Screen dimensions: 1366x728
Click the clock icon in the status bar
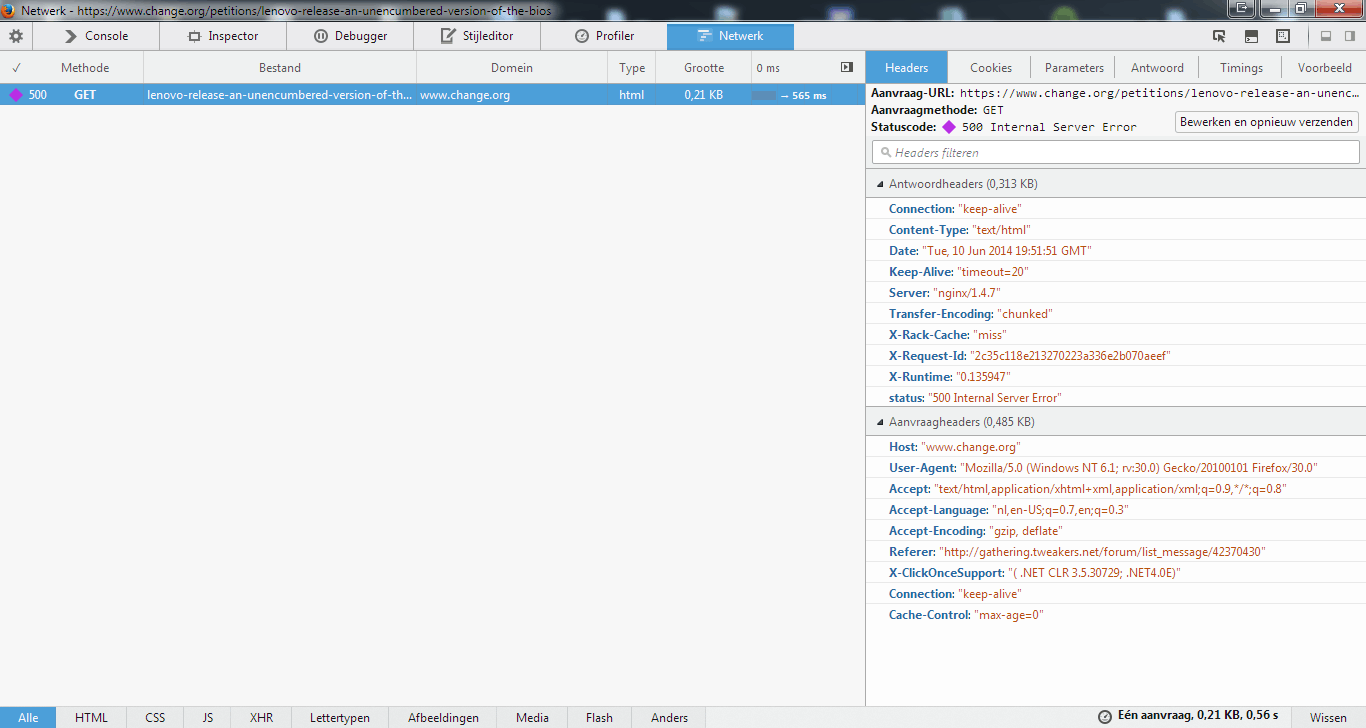[1104, 717]
